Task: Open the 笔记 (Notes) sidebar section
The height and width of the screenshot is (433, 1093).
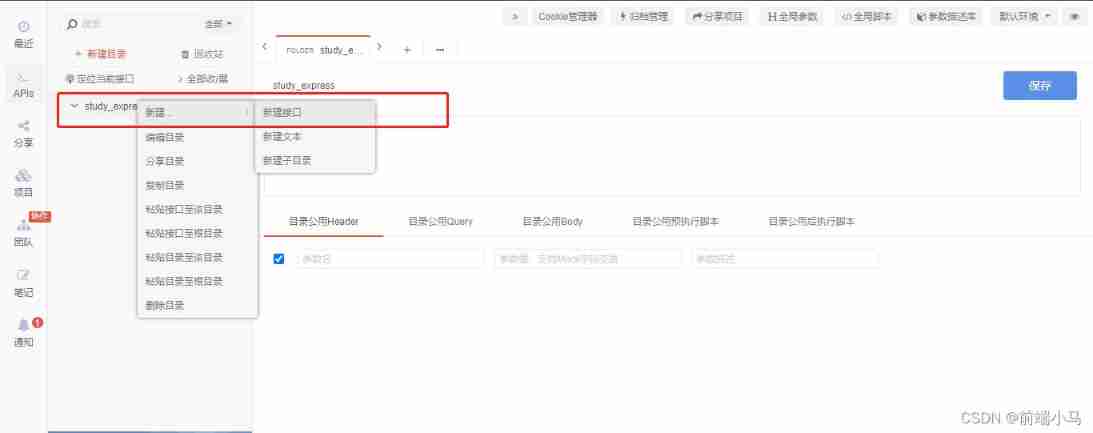Action: tap(24, 283)
